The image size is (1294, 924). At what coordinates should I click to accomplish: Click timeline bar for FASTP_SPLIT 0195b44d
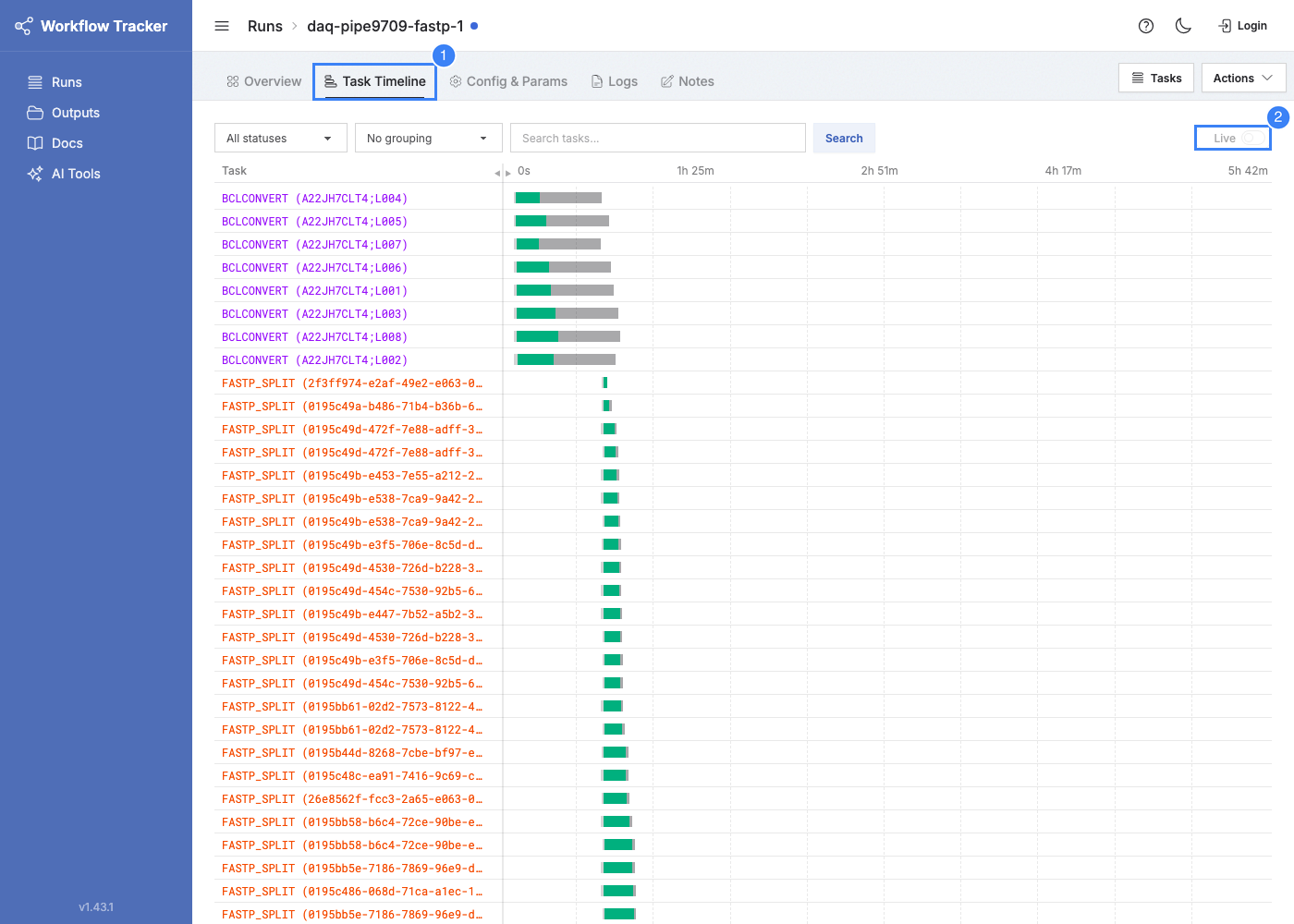click(616, 752)
